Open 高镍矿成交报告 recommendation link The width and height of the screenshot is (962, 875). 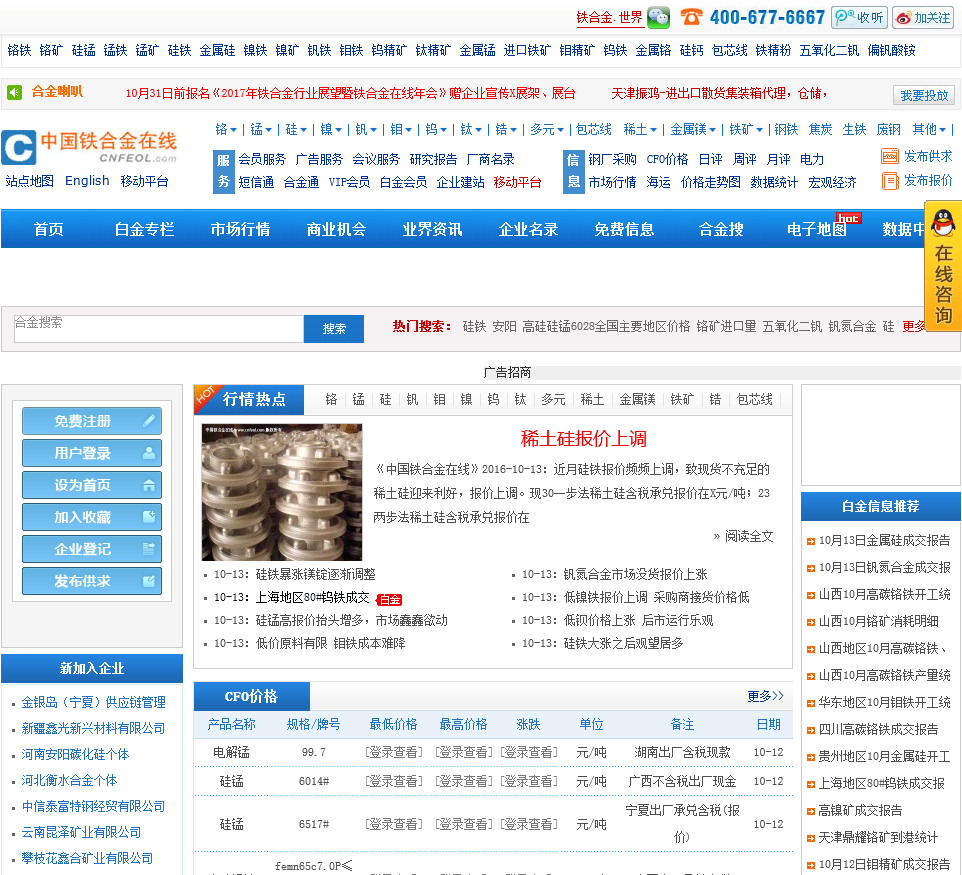coord(860,810)
